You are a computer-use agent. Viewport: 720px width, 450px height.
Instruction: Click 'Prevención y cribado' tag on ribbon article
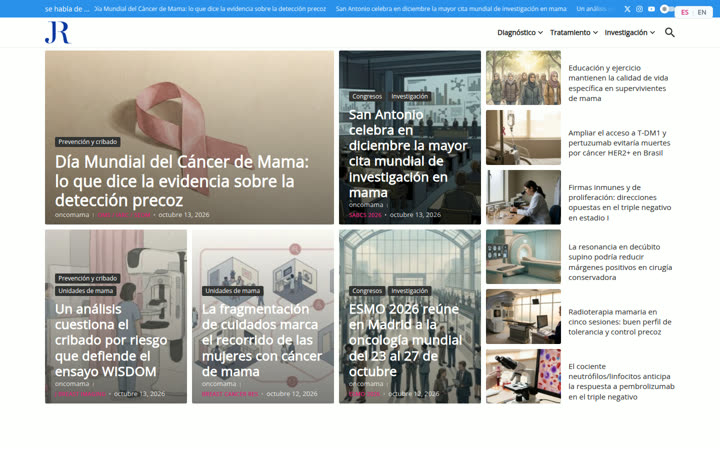point(88,142)
